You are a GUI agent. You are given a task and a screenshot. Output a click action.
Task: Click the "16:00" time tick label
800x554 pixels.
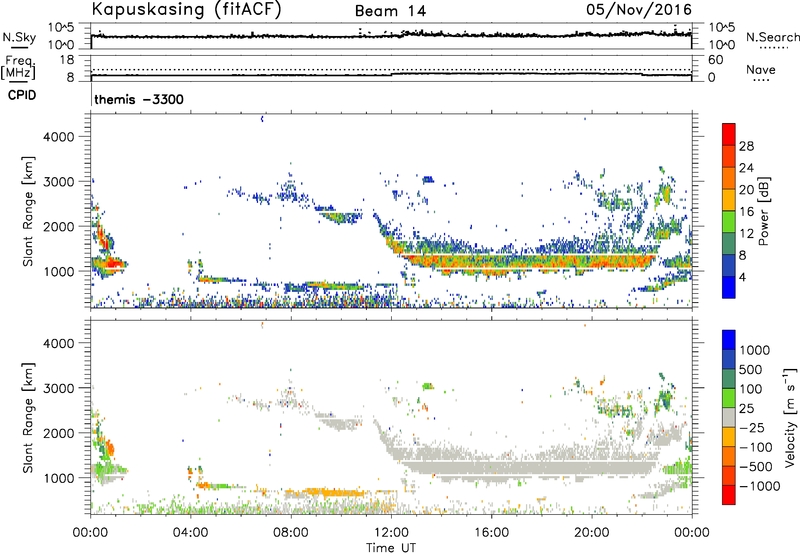click(x=491, y=533)
